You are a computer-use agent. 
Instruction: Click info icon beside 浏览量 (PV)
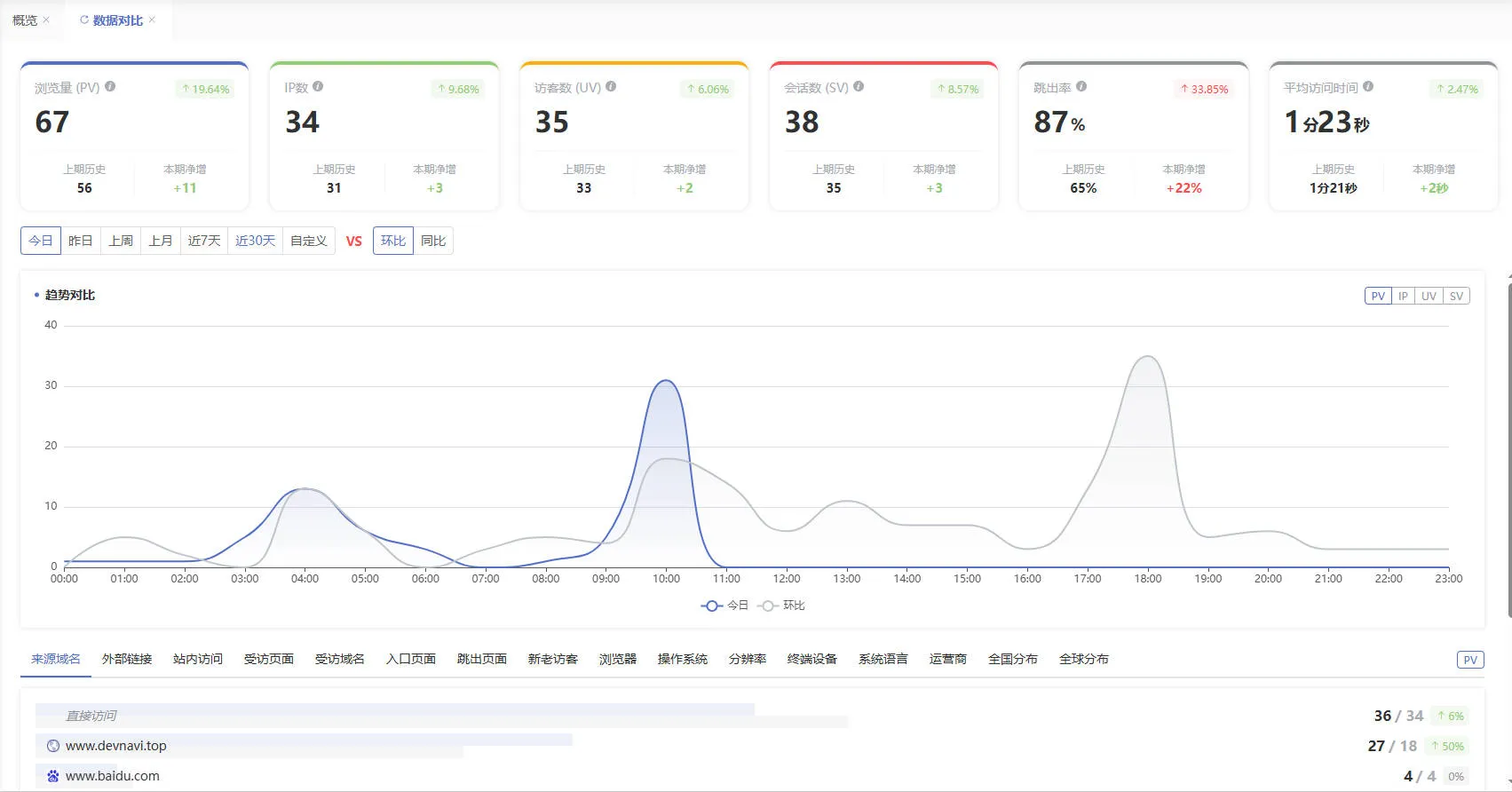tap(110, 86)
